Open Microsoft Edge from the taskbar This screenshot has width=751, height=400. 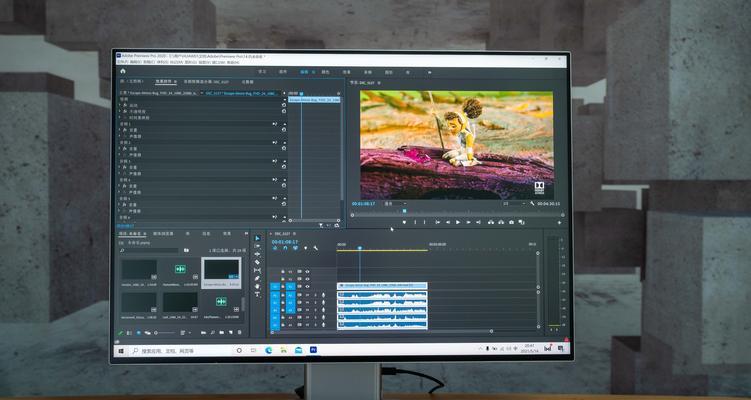268,350
